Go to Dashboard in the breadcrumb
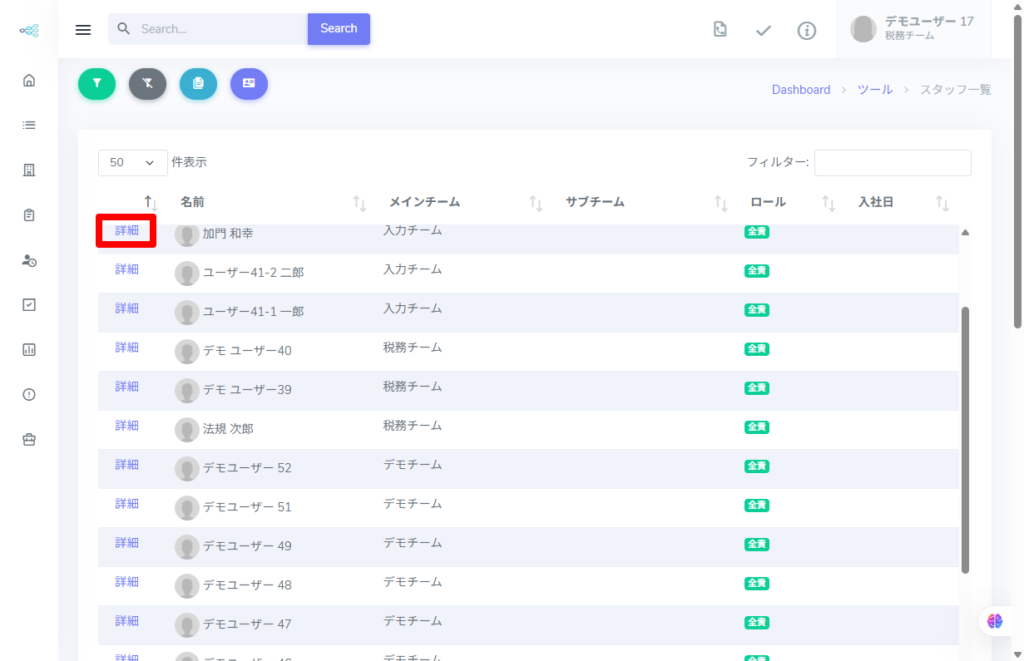The height and width of the screenshot is (661, 1024). click(800, 90)
